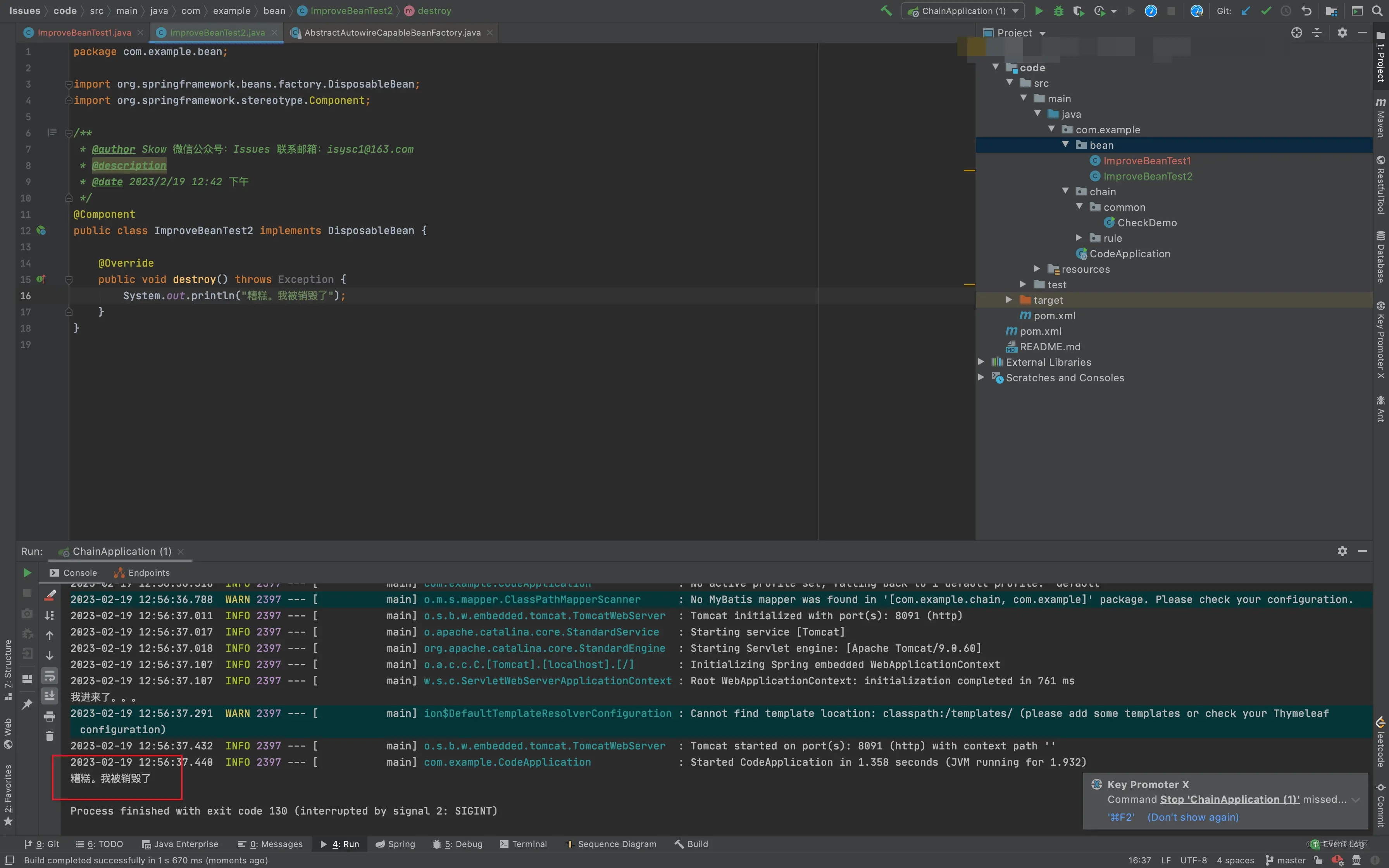This screenshot has width=1389, height=868.
Task: Click the Stop 'ChainApplication (1)' link
Action: (1229, 799)
